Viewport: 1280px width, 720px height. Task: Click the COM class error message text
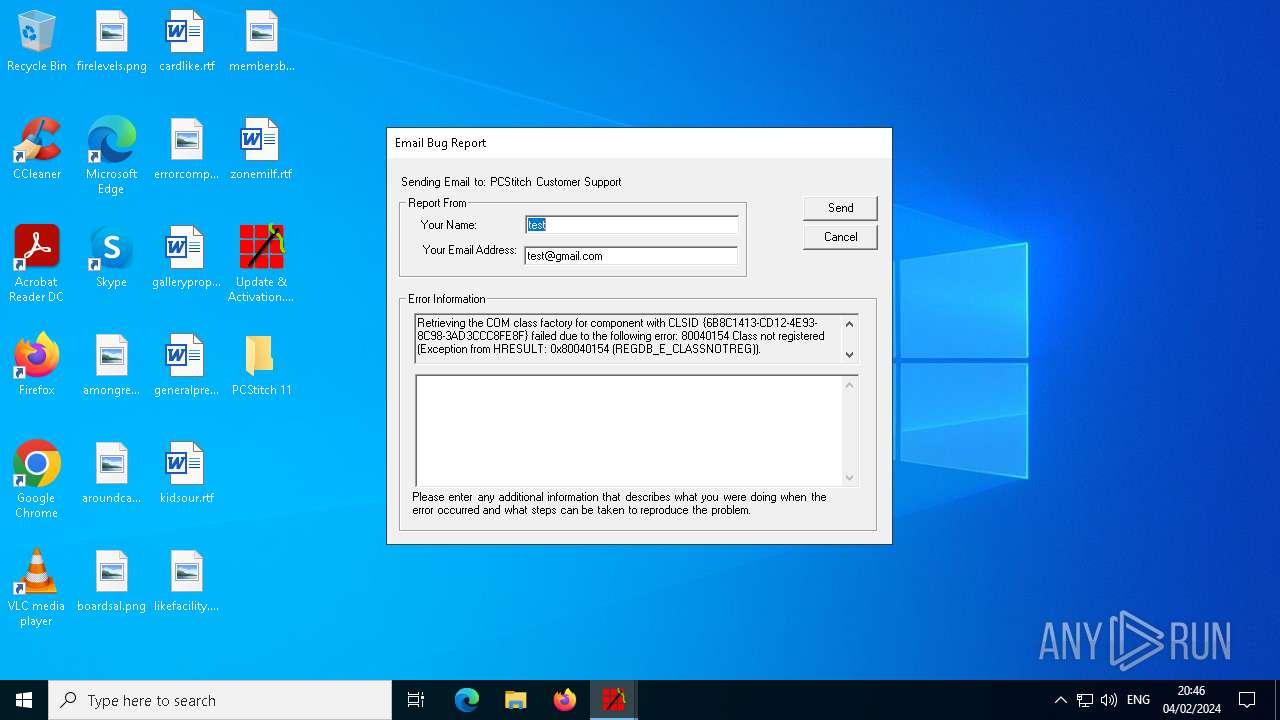tap(619, 336)
